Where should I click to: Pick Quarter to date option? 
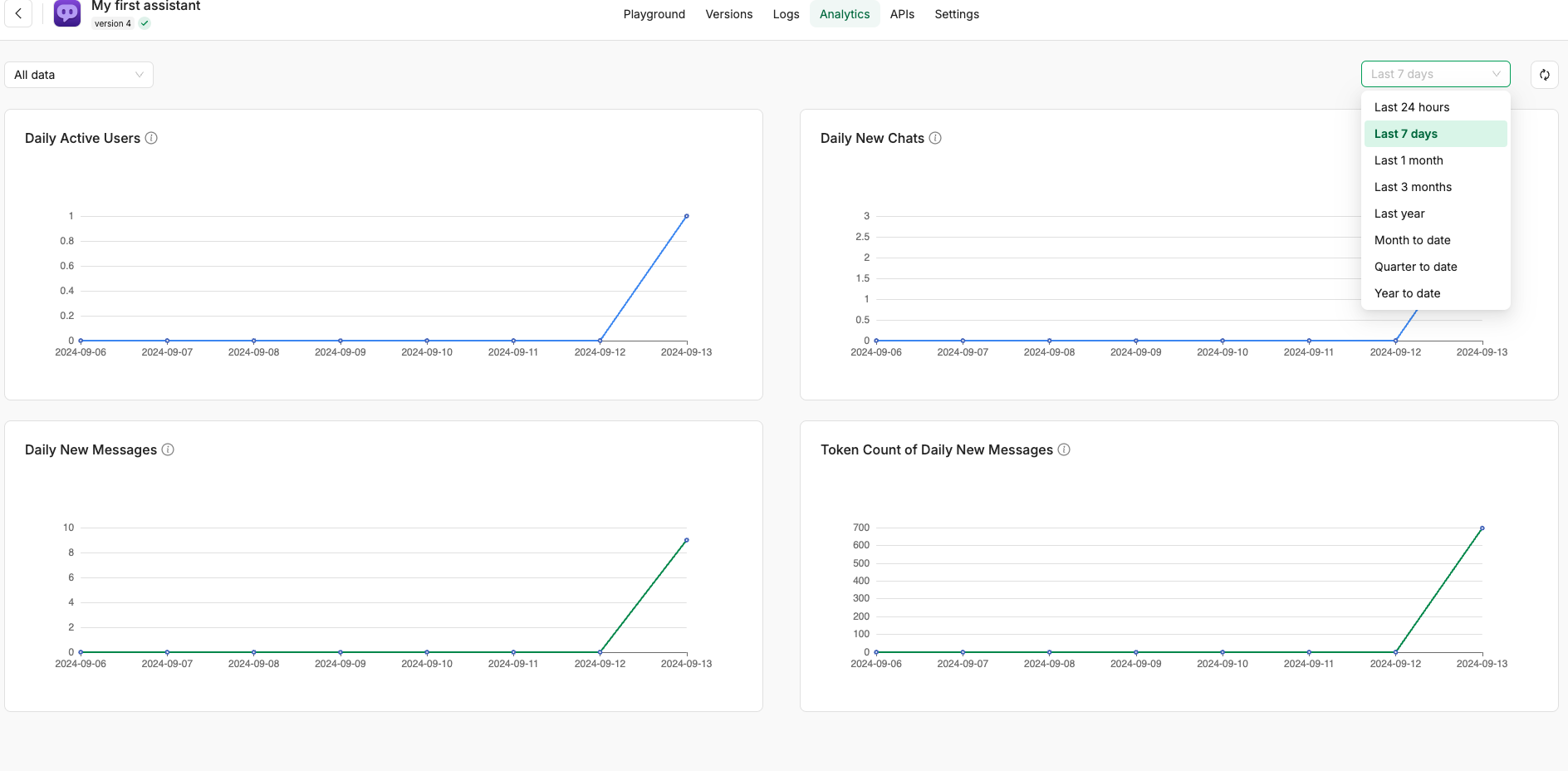point(1435,267)
